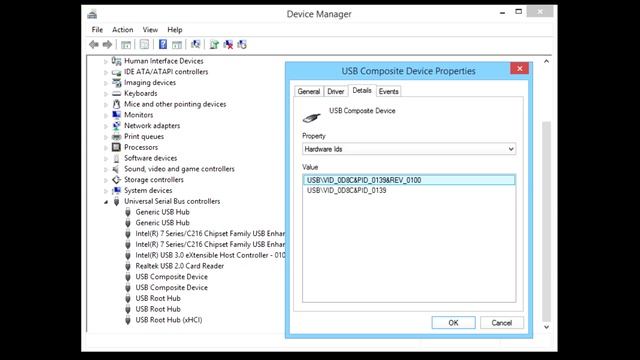Open the Action menu
Image resolution: width=640 pixels, height=360 pixels.
122,30
